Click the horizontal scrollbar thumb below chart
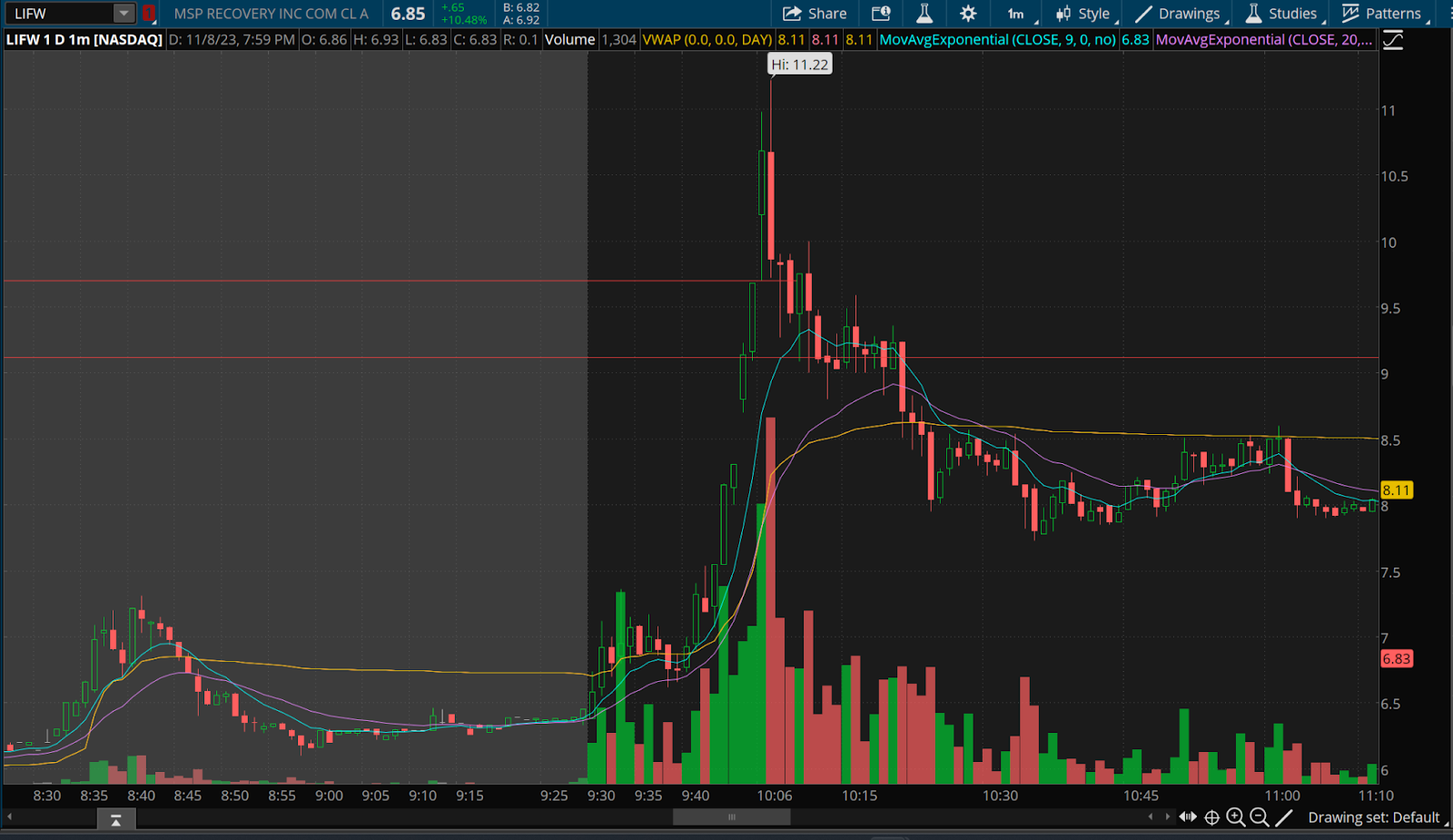1453x840 pixels. (731, 817)
